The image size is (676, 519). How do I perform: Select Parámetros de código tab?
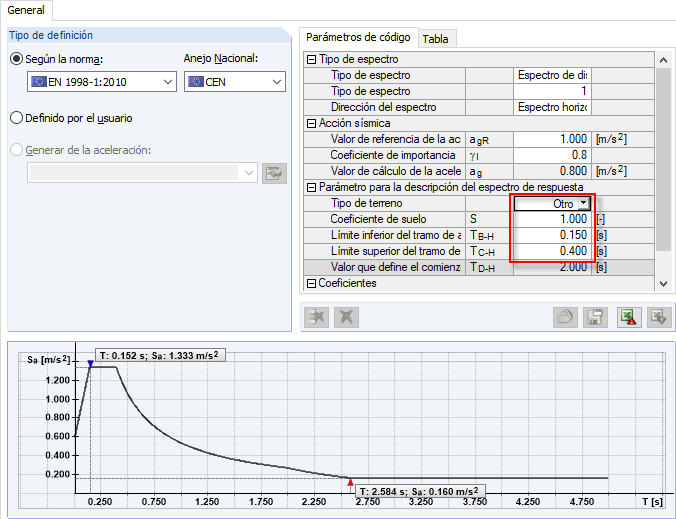(x=358, y=38)
